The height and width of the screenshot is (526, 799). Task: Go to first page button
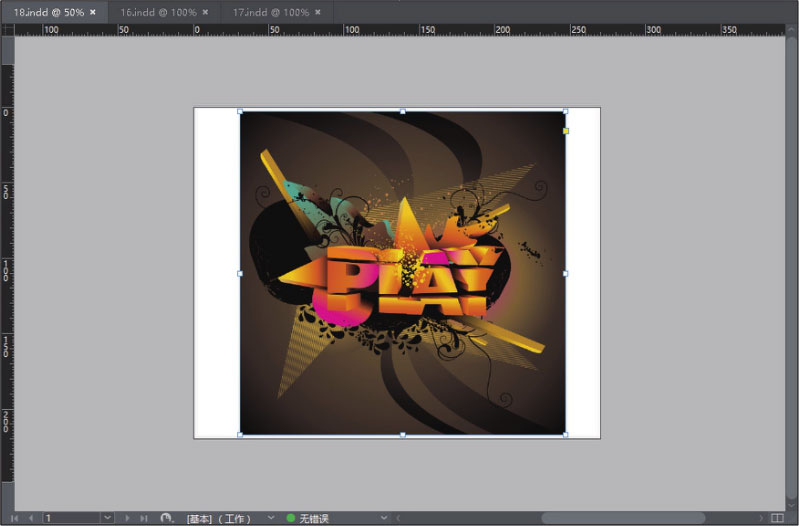14,518
